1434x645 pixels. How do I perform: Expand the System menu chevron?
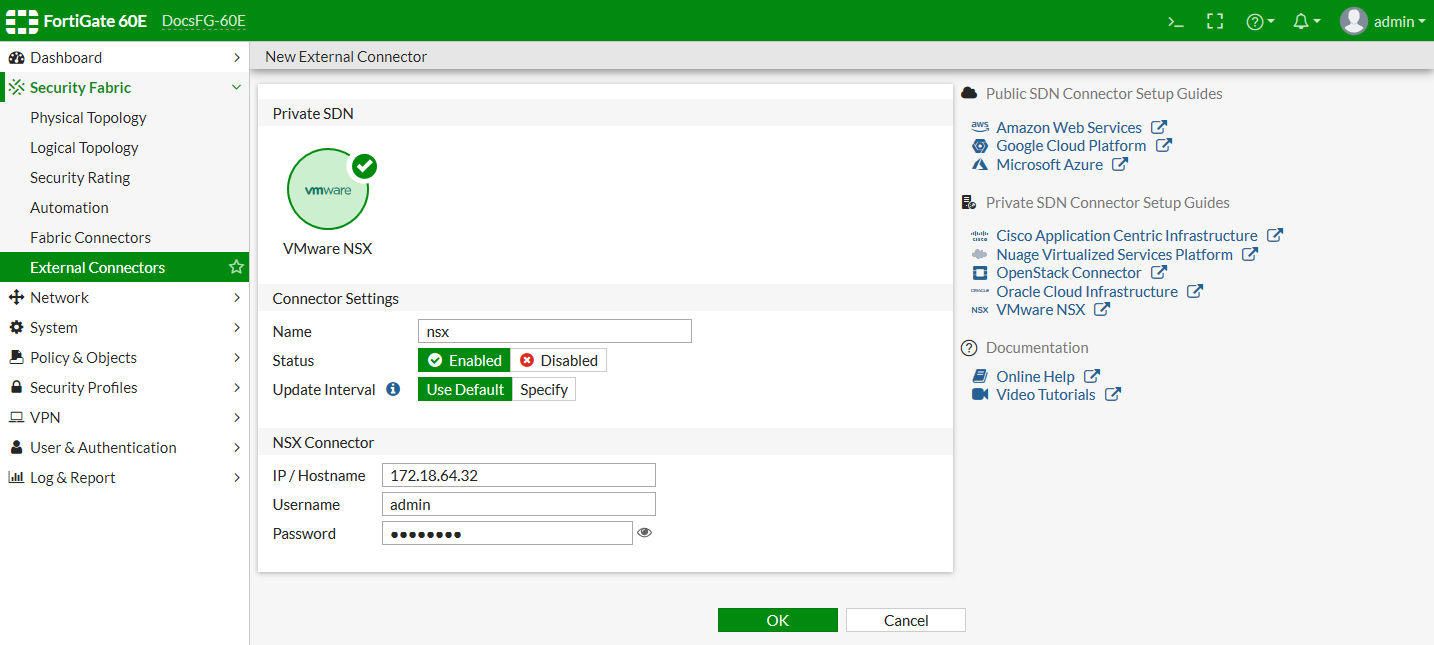236,327
